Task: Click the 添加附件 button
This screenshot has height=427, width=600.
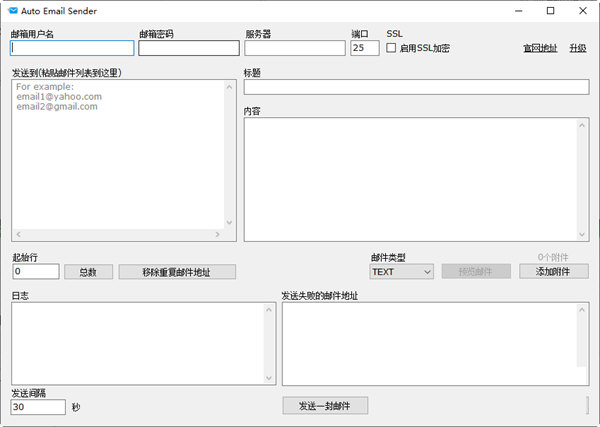Action: (554, 272)
